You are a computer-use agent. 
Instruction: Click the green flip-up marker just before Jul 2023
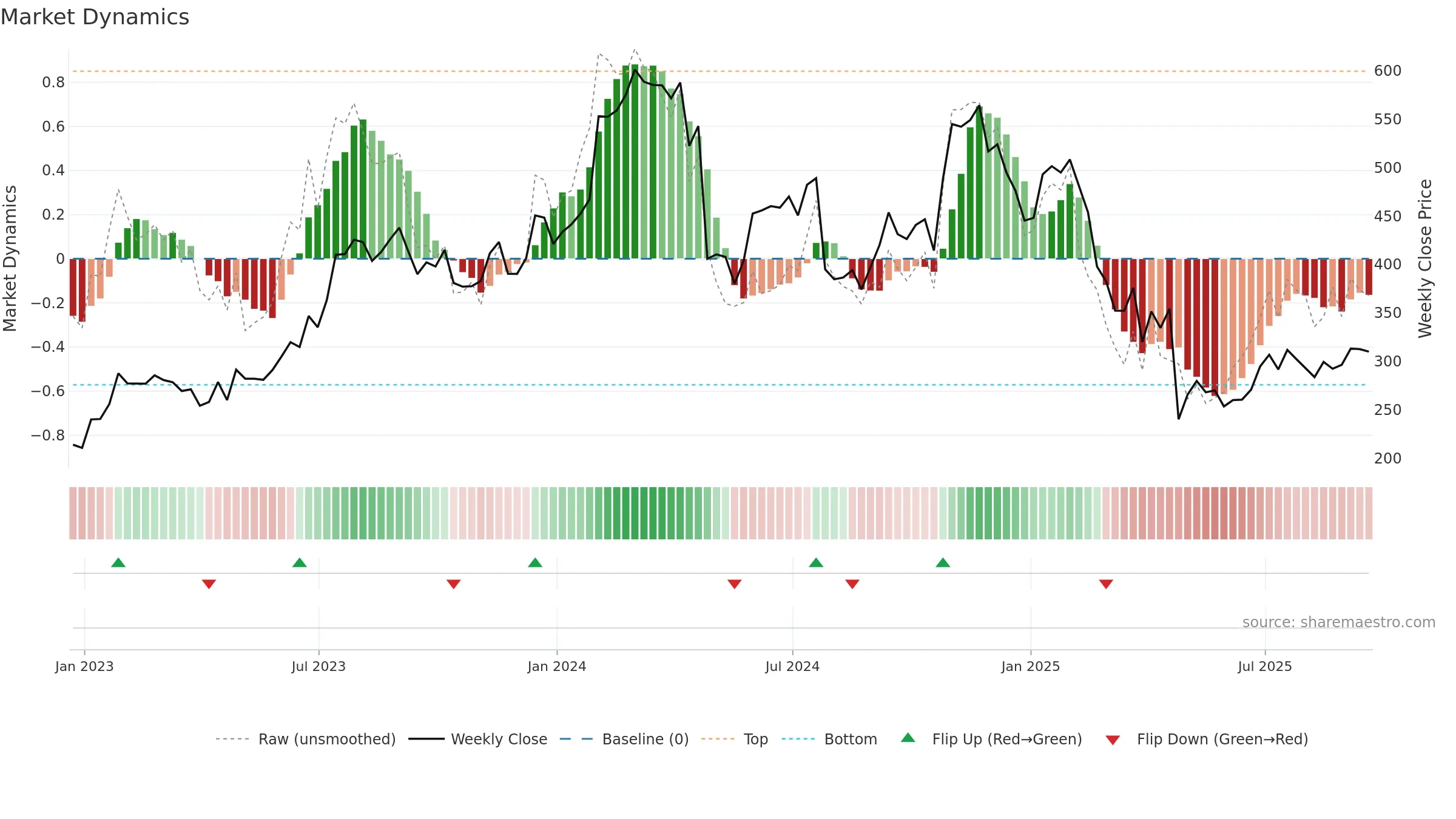click(x=300, y=562)
